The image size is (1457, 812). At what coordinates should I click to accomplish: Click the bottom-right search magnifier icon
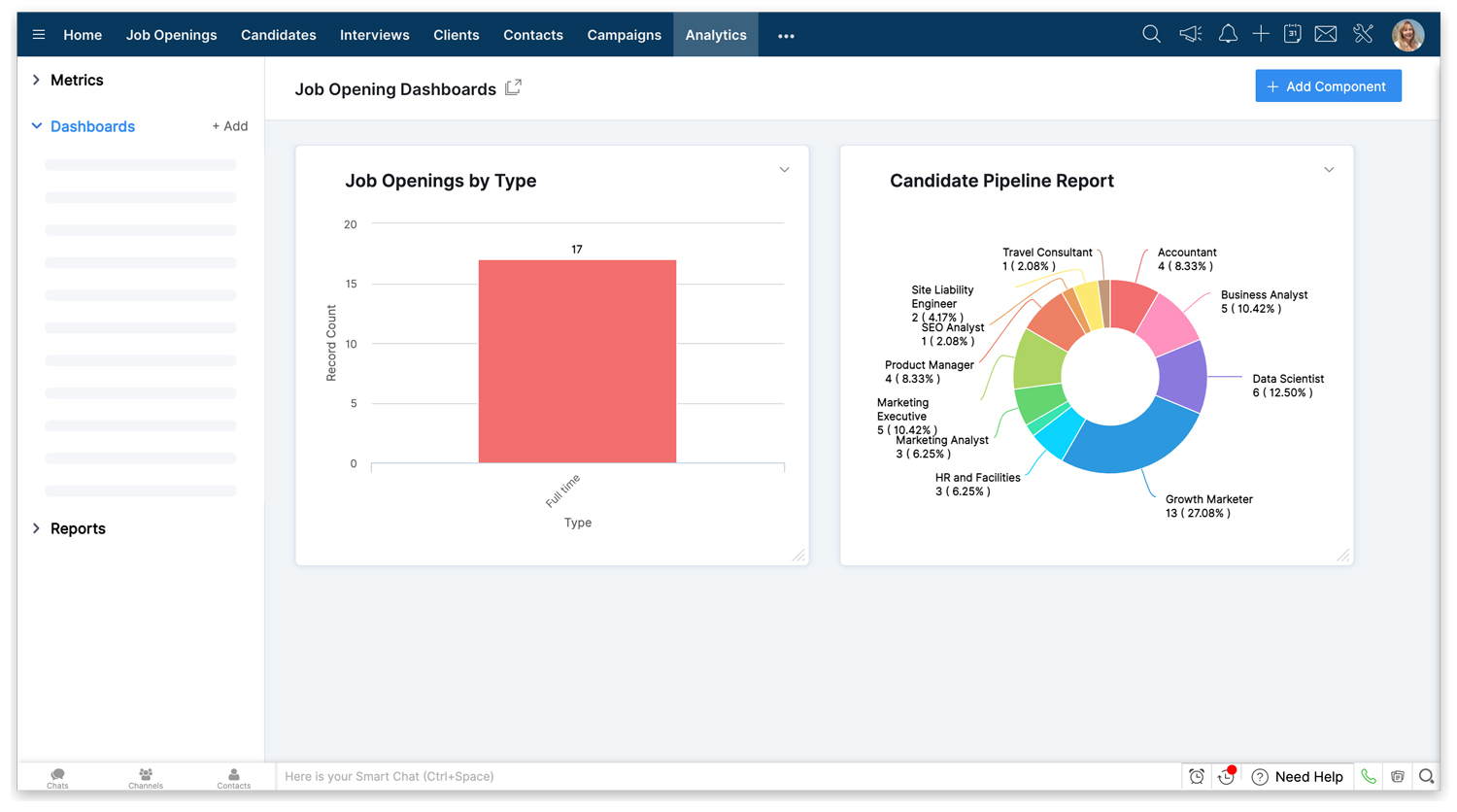[x=1426, y=776]
